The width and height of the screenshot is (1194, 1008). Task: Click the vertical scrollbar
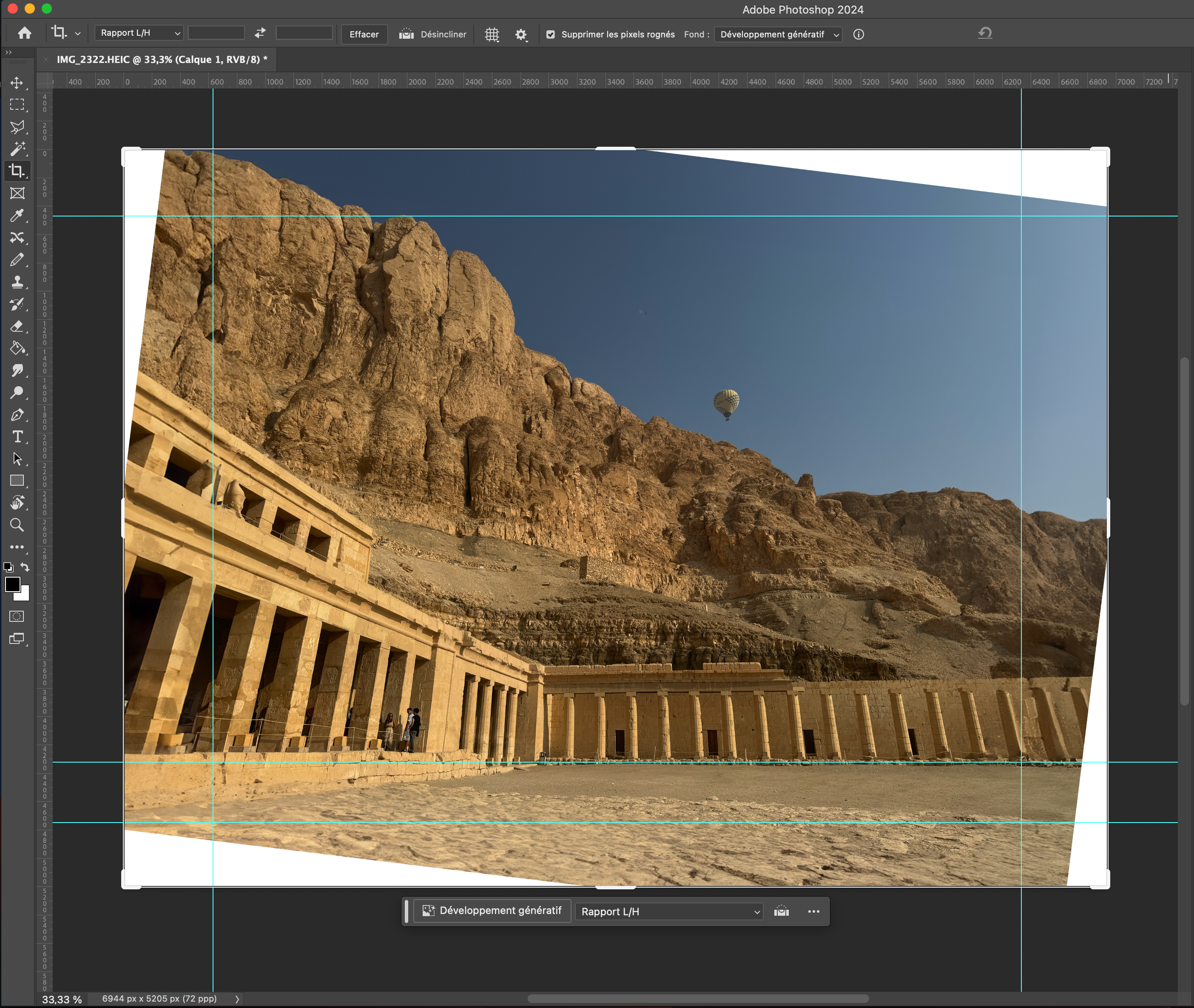click(x=1184, y=531)
